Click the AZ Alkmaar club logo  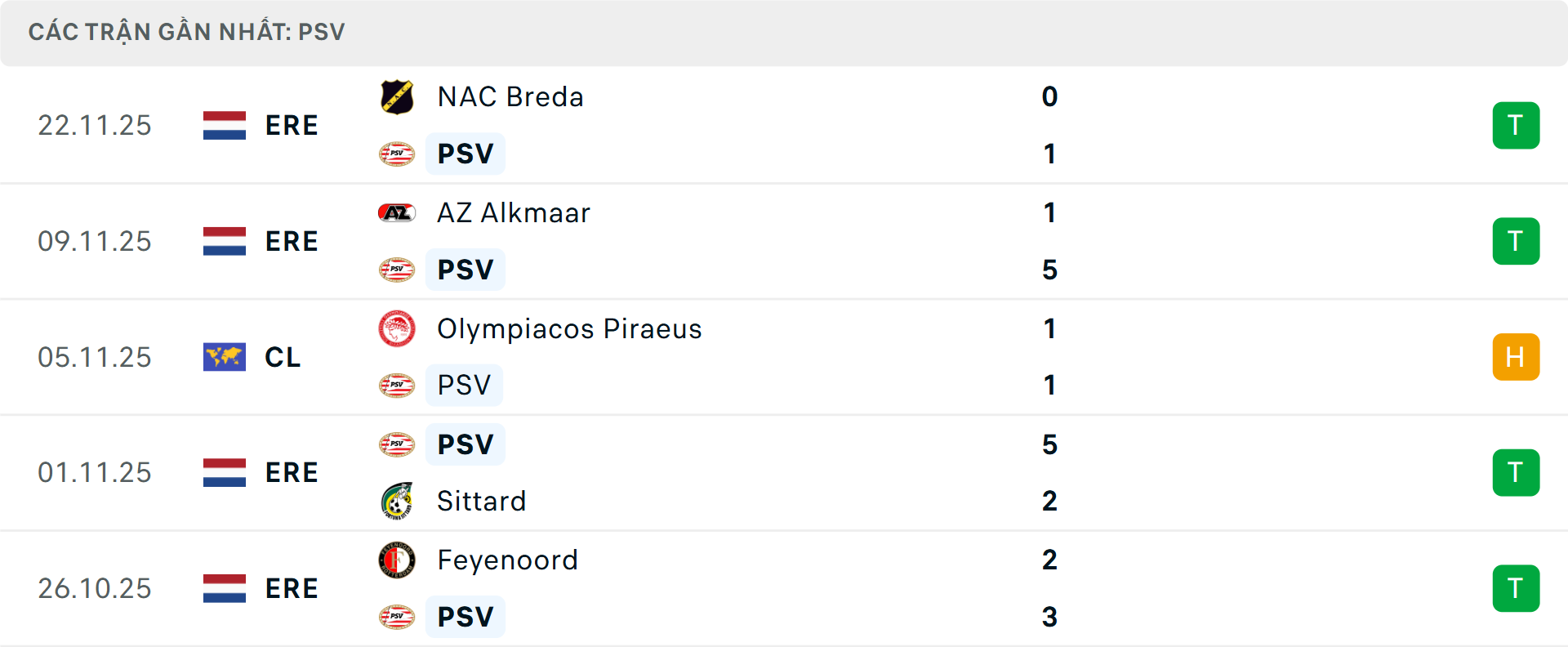pos(397,213)
